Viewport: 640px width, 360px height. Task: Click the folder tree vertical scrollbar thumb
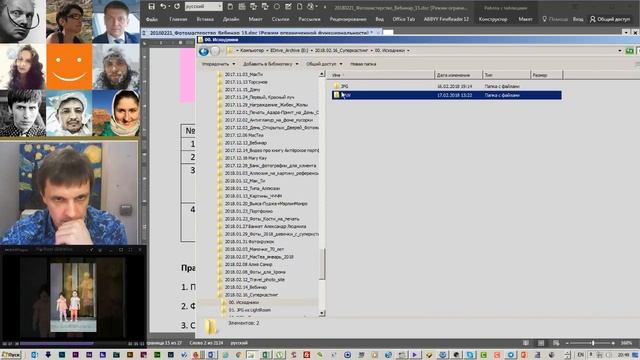[322, 263]
